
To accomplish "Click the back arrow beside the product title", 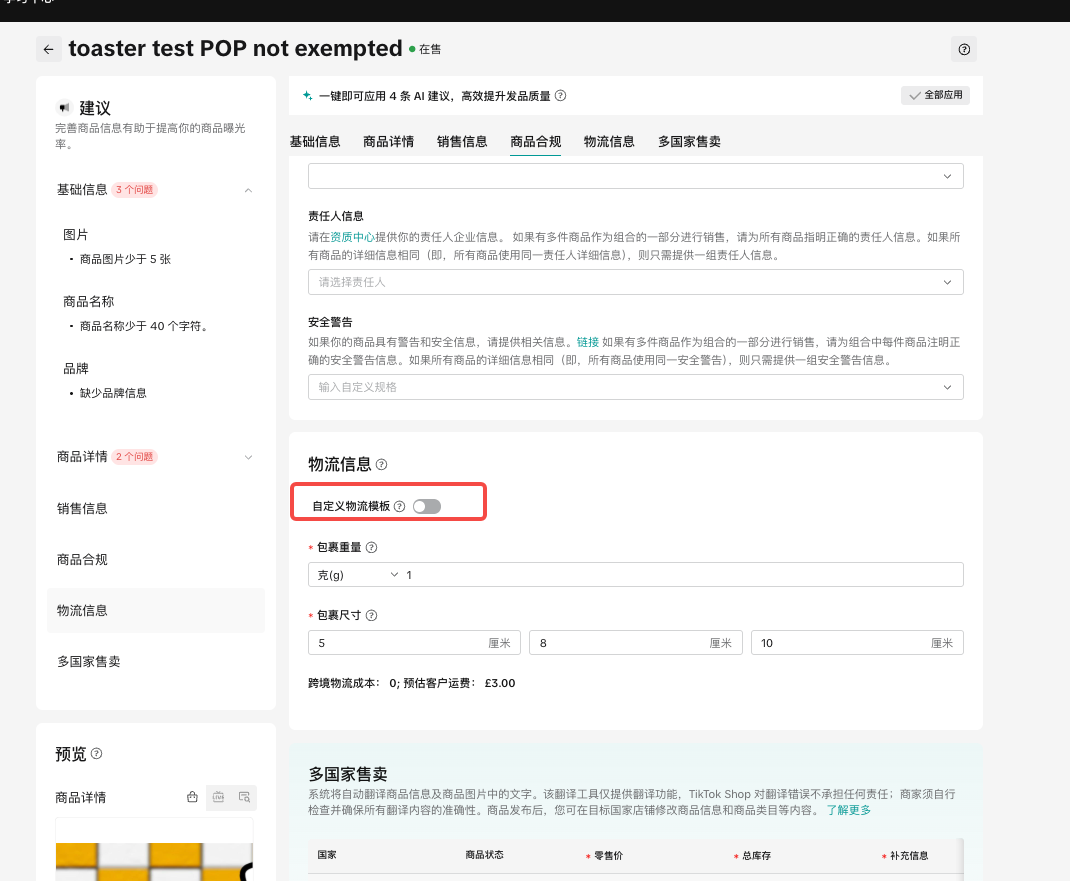I will [49, 49].
